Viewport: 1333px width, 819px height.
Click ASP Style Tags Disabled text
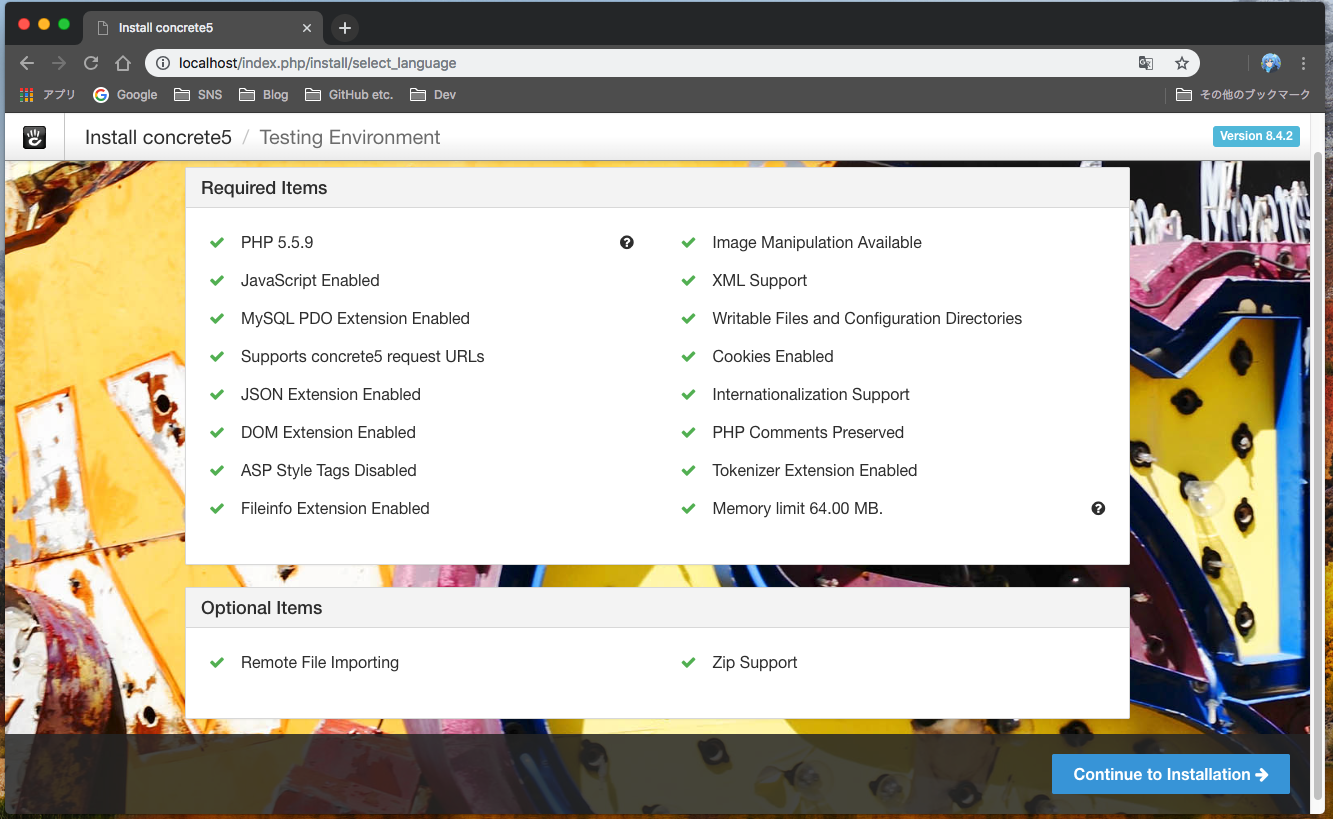[x=328, y=470]
